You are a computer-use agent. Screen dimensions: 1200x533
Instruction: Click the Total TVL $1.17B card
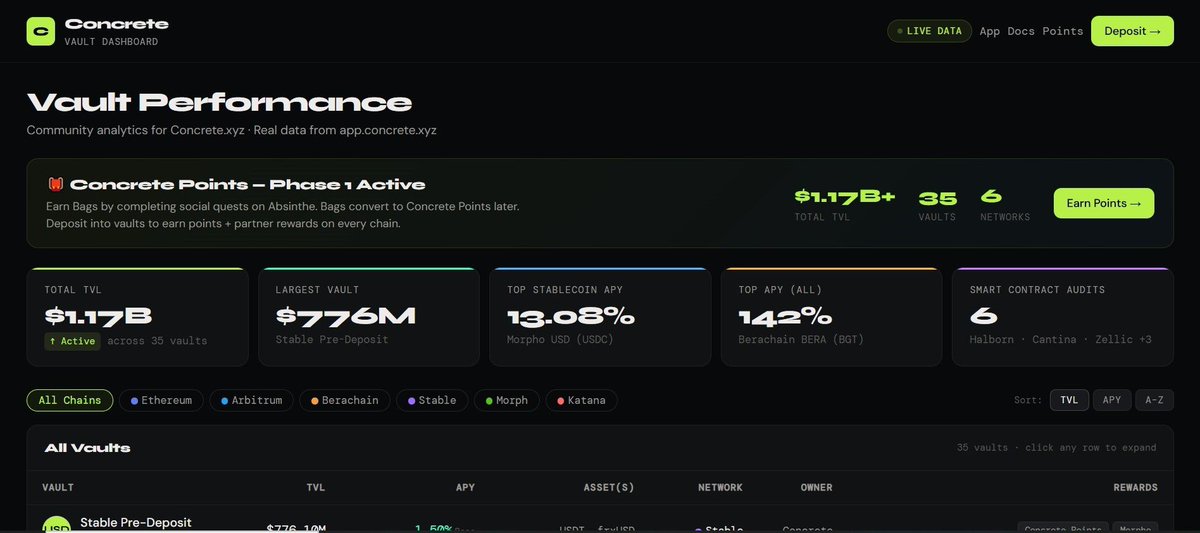(138, 317)
